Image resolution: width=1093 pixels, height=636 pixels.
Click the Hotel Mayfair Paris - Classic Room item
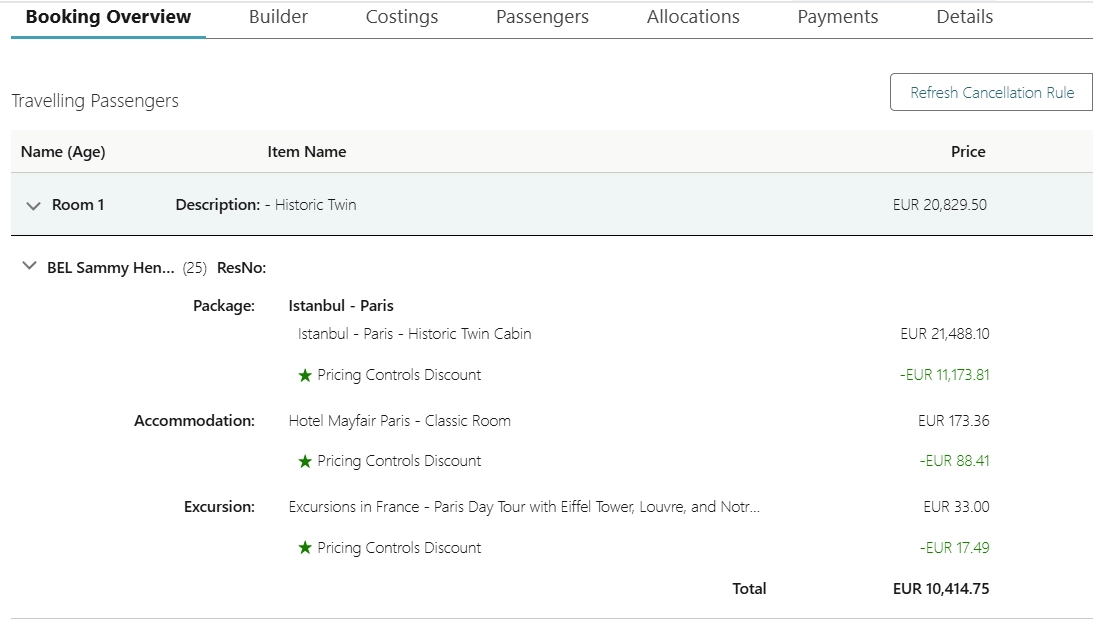pos(399,421)
